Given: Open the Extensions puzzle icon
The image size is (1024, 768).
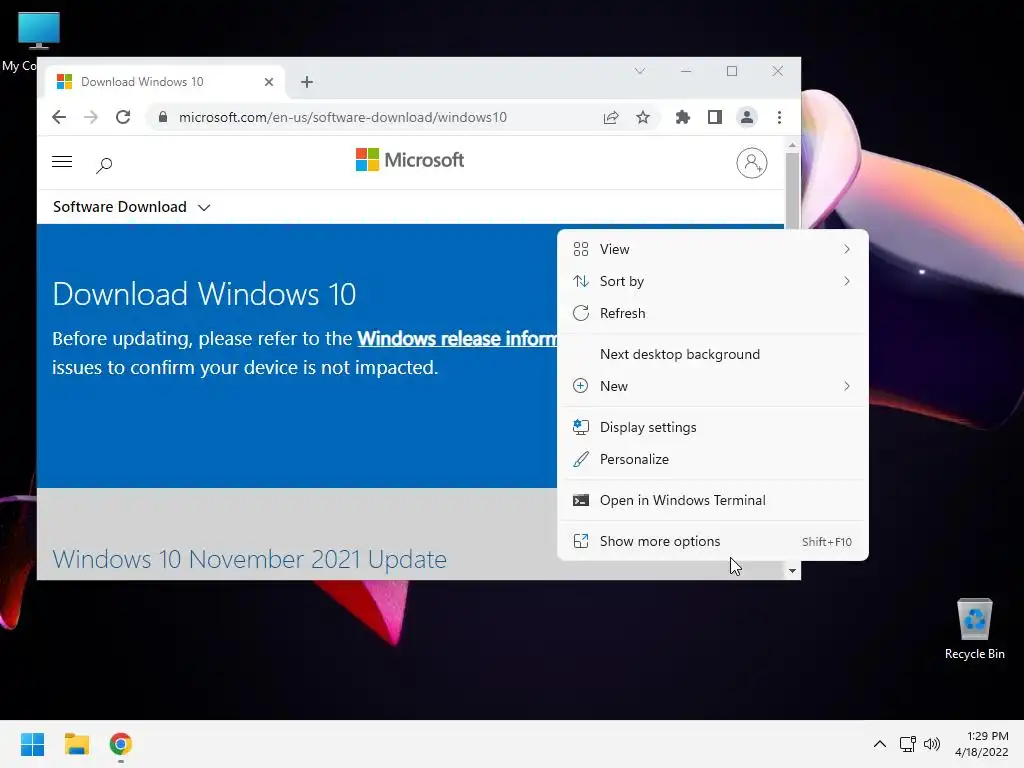Looking at the screenshot, I should [x=682, y=117].
